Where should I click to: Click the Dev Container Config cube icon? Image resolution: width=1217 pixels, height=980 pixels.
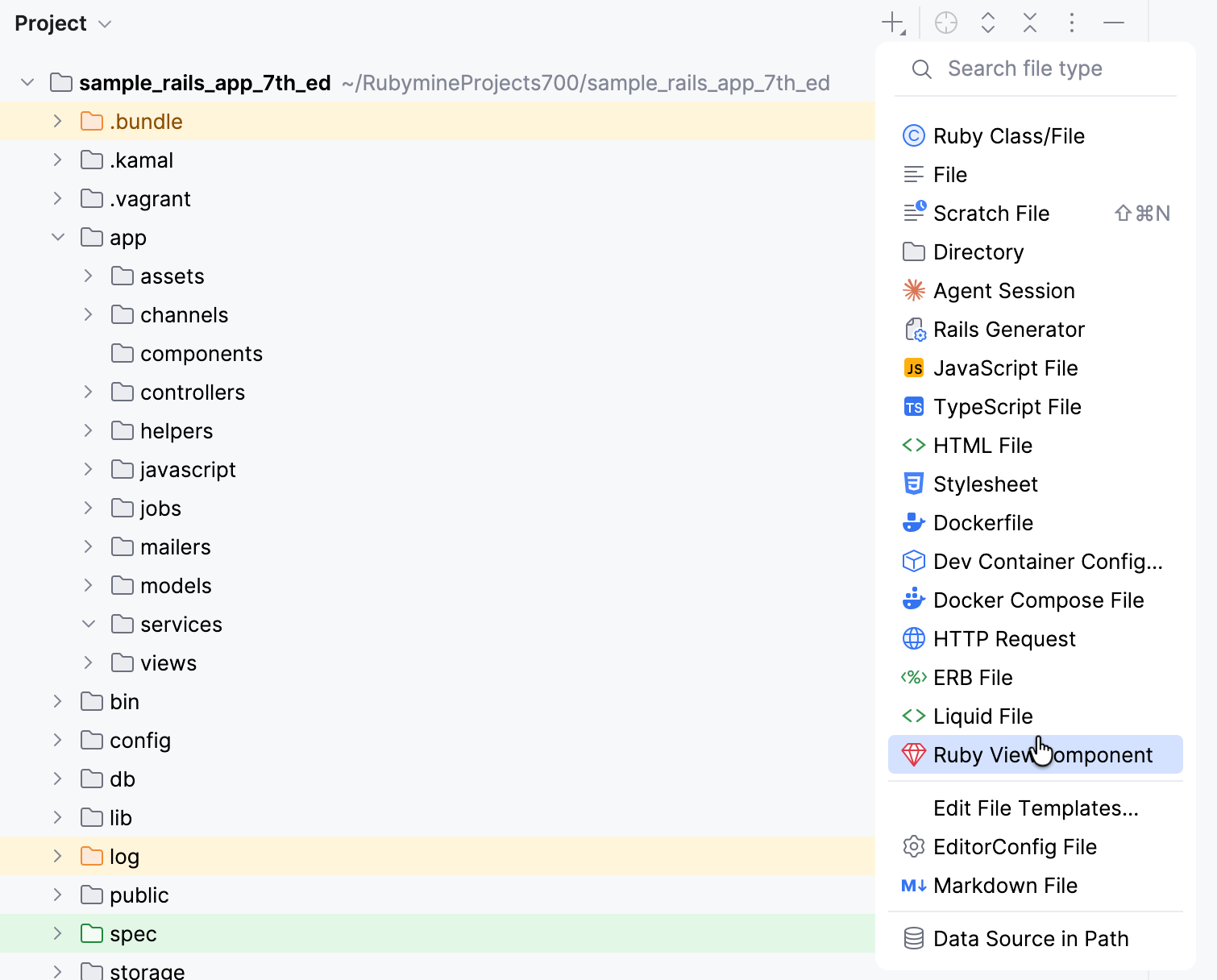(913, 561)
